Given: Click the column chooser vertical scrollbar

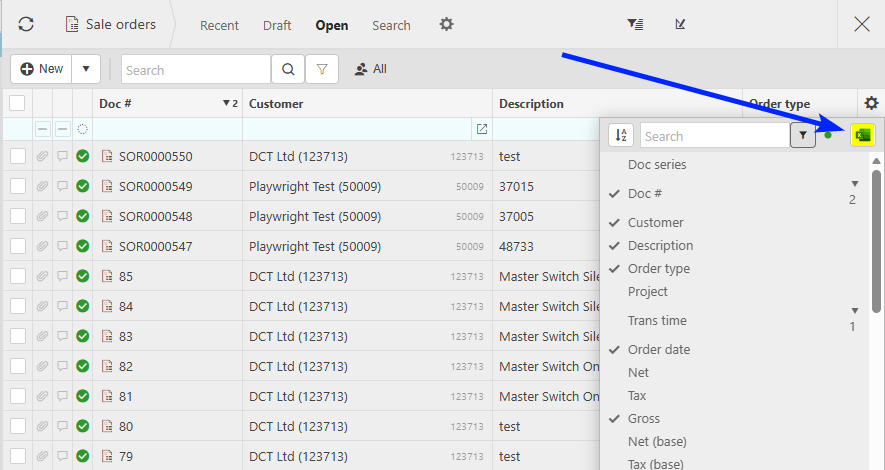Looking at the screenshot, I should click(876, 240).
